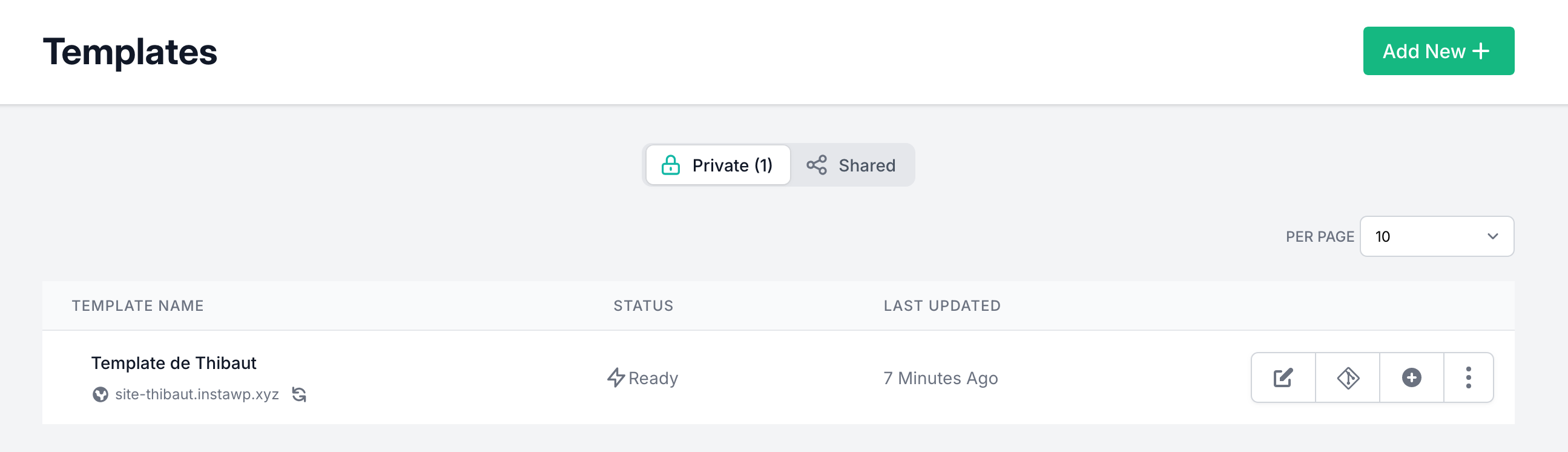This screenshot has width=1568, height=452.
Task: Click the plus icon to create site from template
Action: click(x=1411, y=377)
